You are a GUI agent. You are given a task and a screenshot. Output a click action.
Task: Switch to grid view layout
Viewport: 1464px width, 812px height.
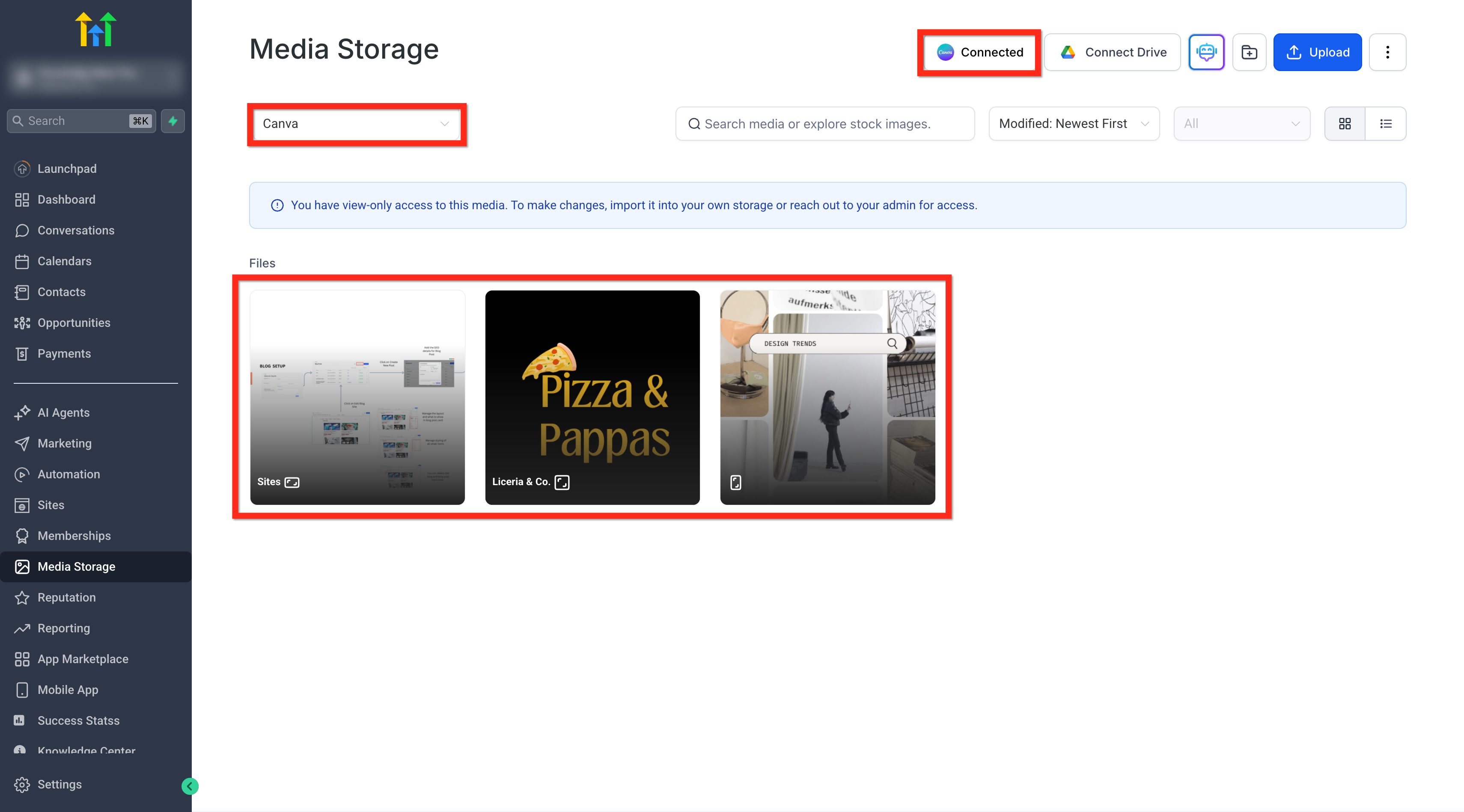click(1345, 124)
